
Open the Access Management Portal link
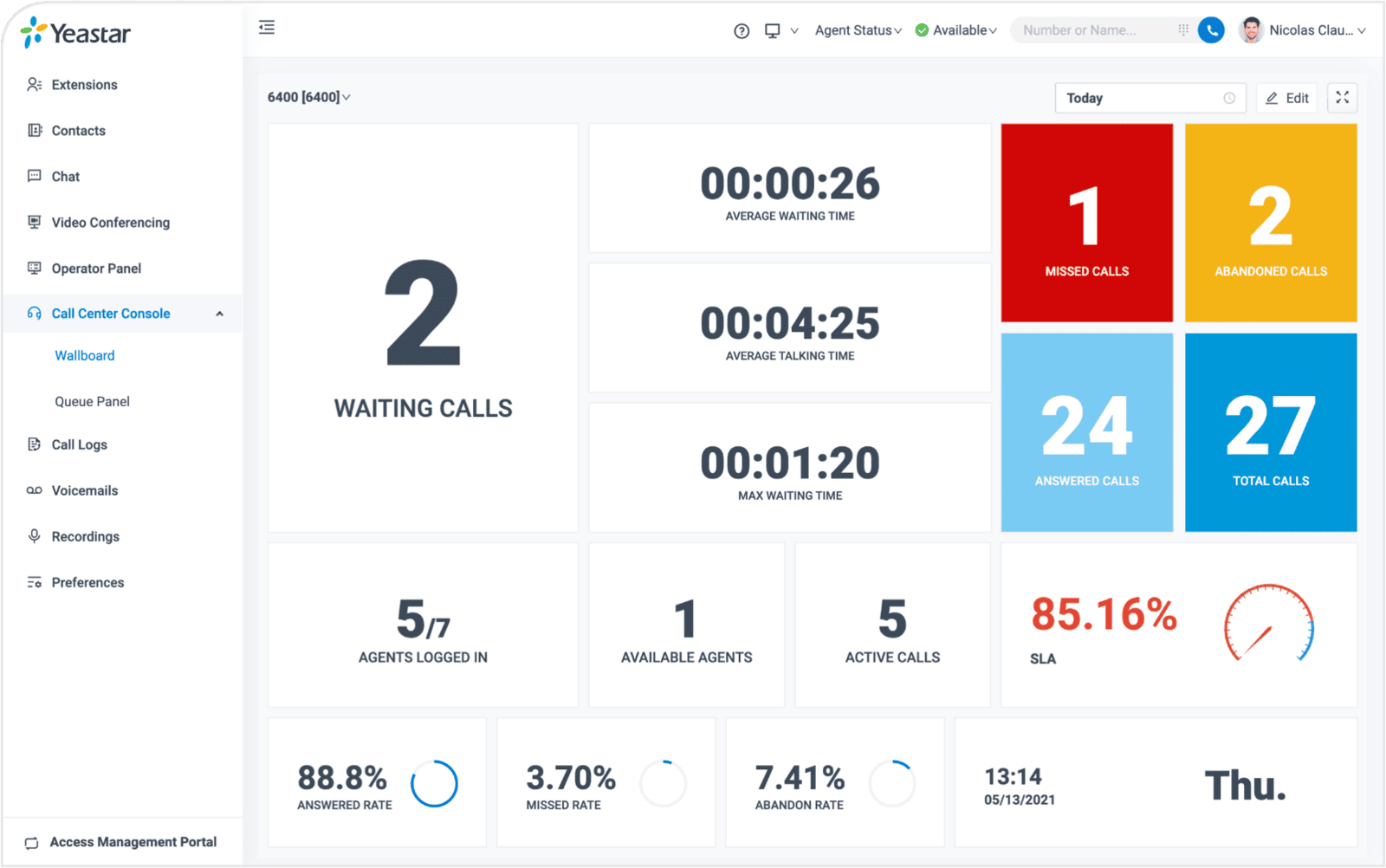click(x=133, y=841)
